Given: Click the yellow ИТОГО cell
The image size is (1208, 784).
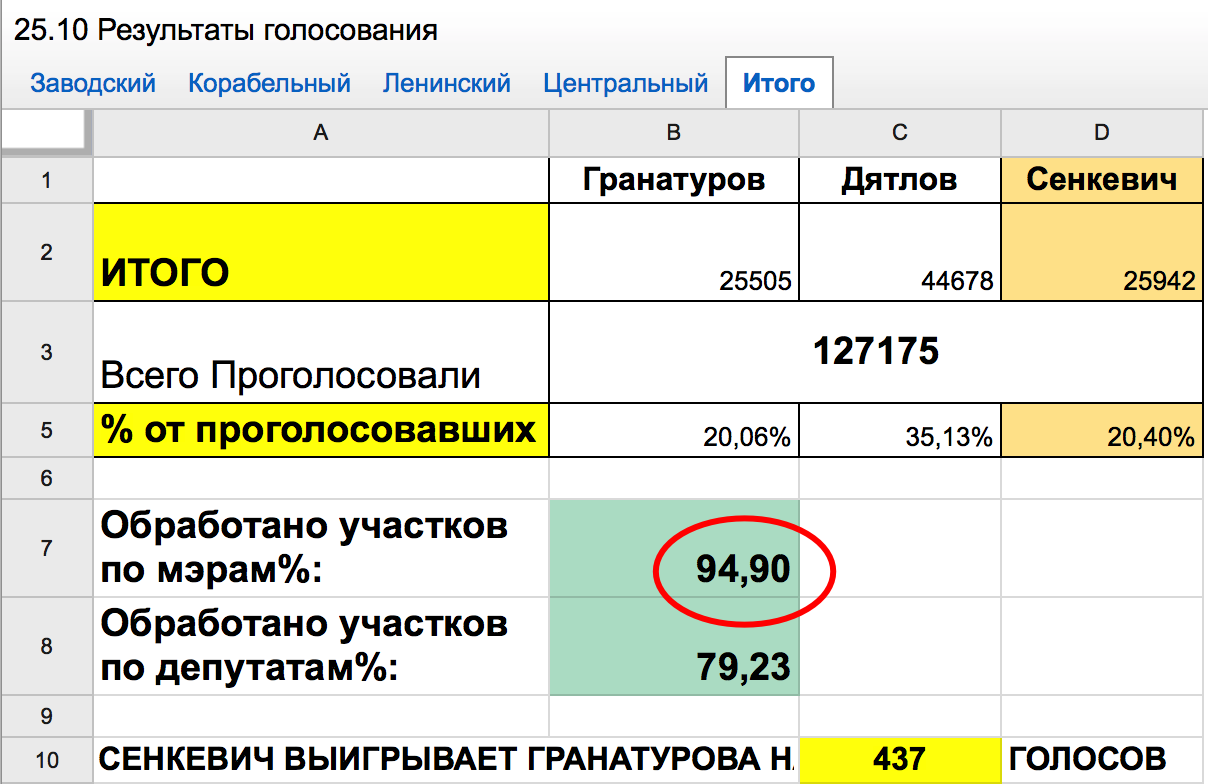Looking at the screenshot, I should 320,252.
